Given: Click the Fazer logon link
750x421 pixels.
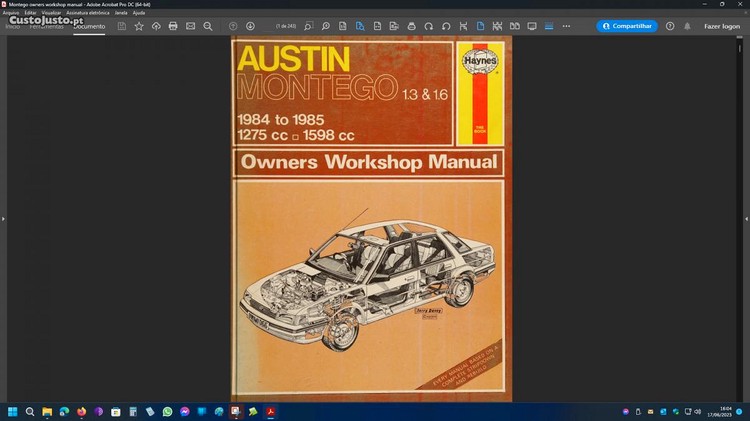Looking at the screenshot, I should (x=723, y=26).
